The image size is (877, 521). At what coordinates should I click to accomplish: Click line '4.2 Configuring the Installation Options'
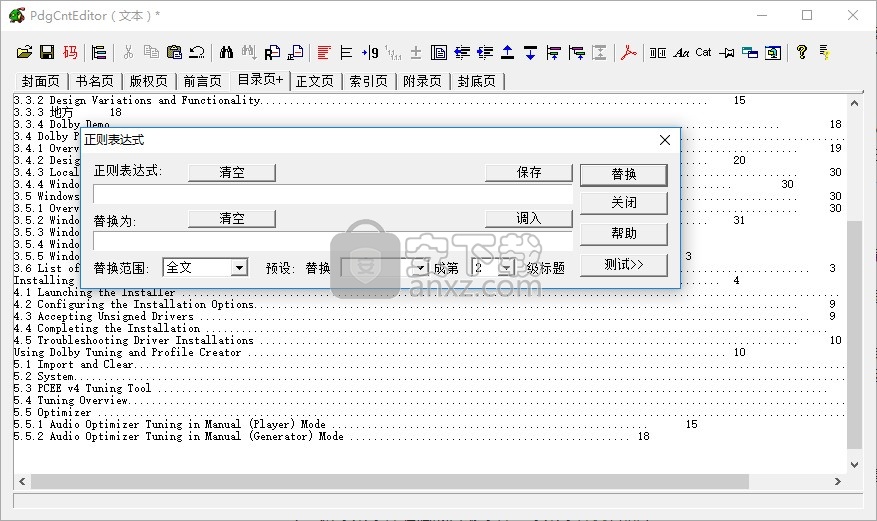pos(134,305)
